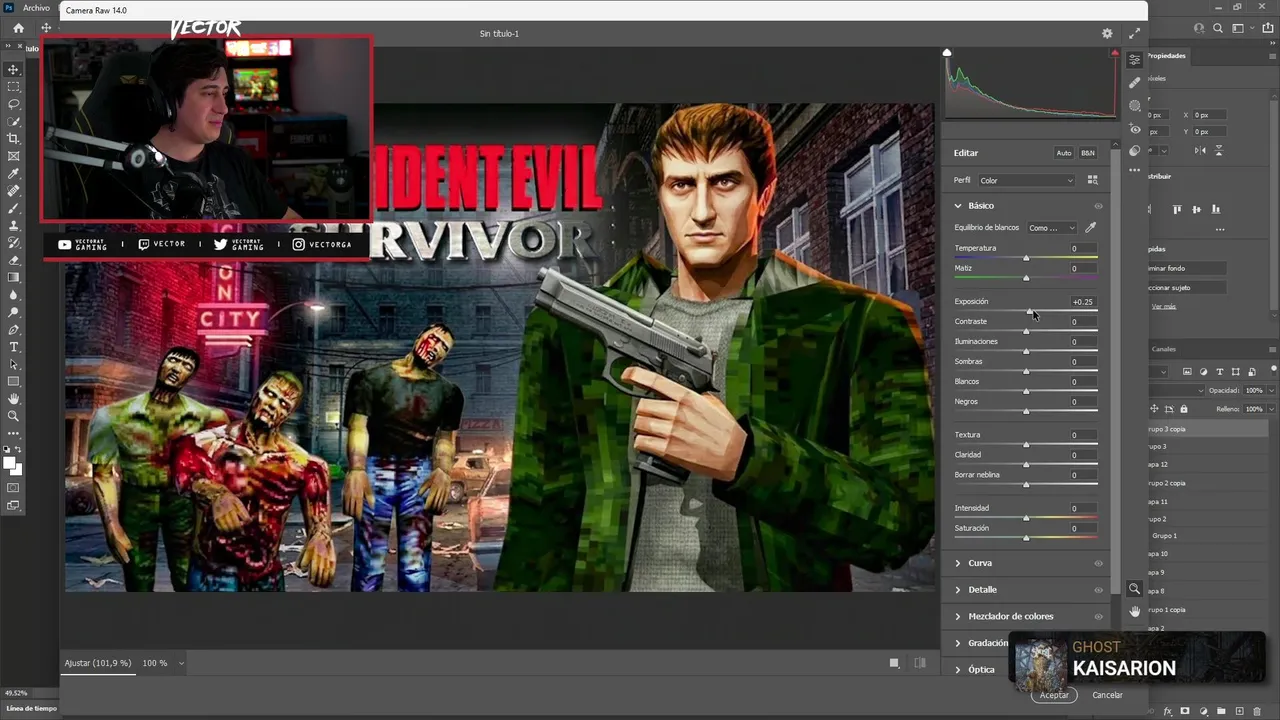Select Camera Raw zoom magnifier tool
This screenshot has width=1280, height=720.
[1134, 589]
